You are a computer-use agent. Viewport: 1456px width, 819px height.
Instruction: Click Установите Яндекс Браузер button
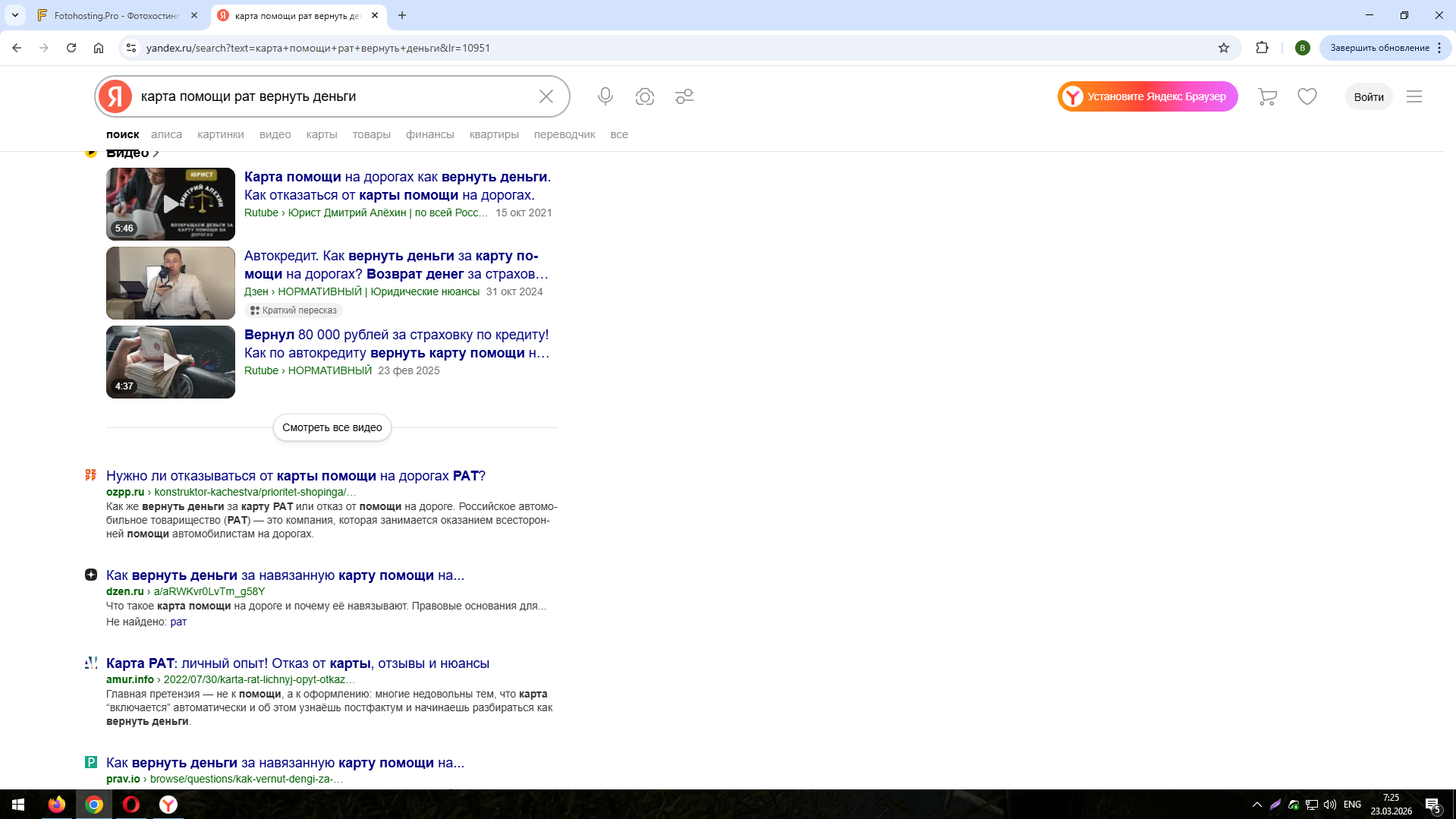[x=1148, y=96]
